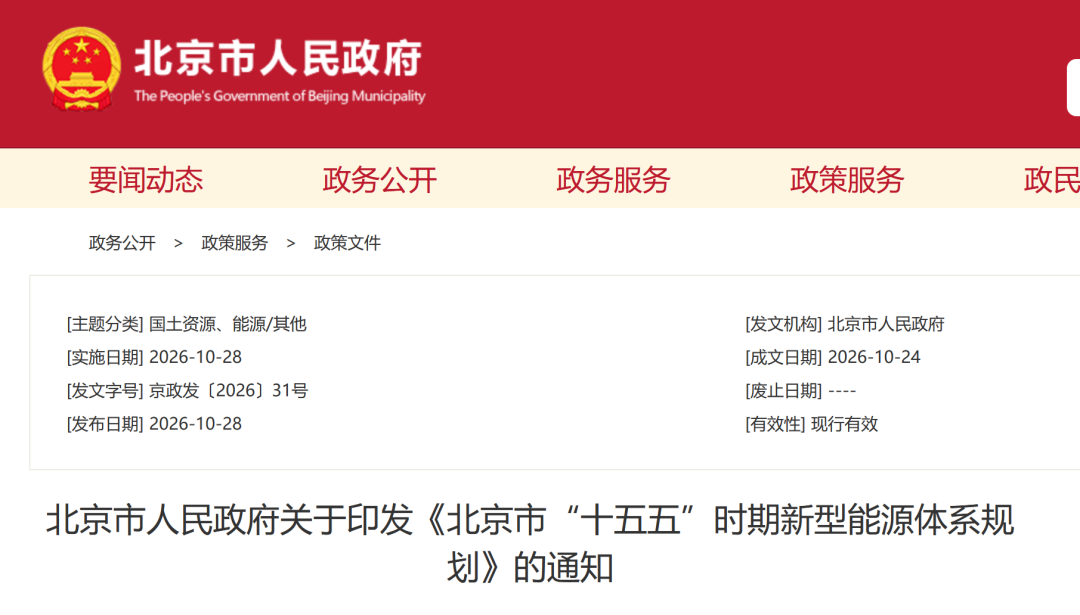Viewport: 1080px width, 615px height.
Task: Select the 主题分类 value 国土资源、能源/其他
Action: coord(228,324)
